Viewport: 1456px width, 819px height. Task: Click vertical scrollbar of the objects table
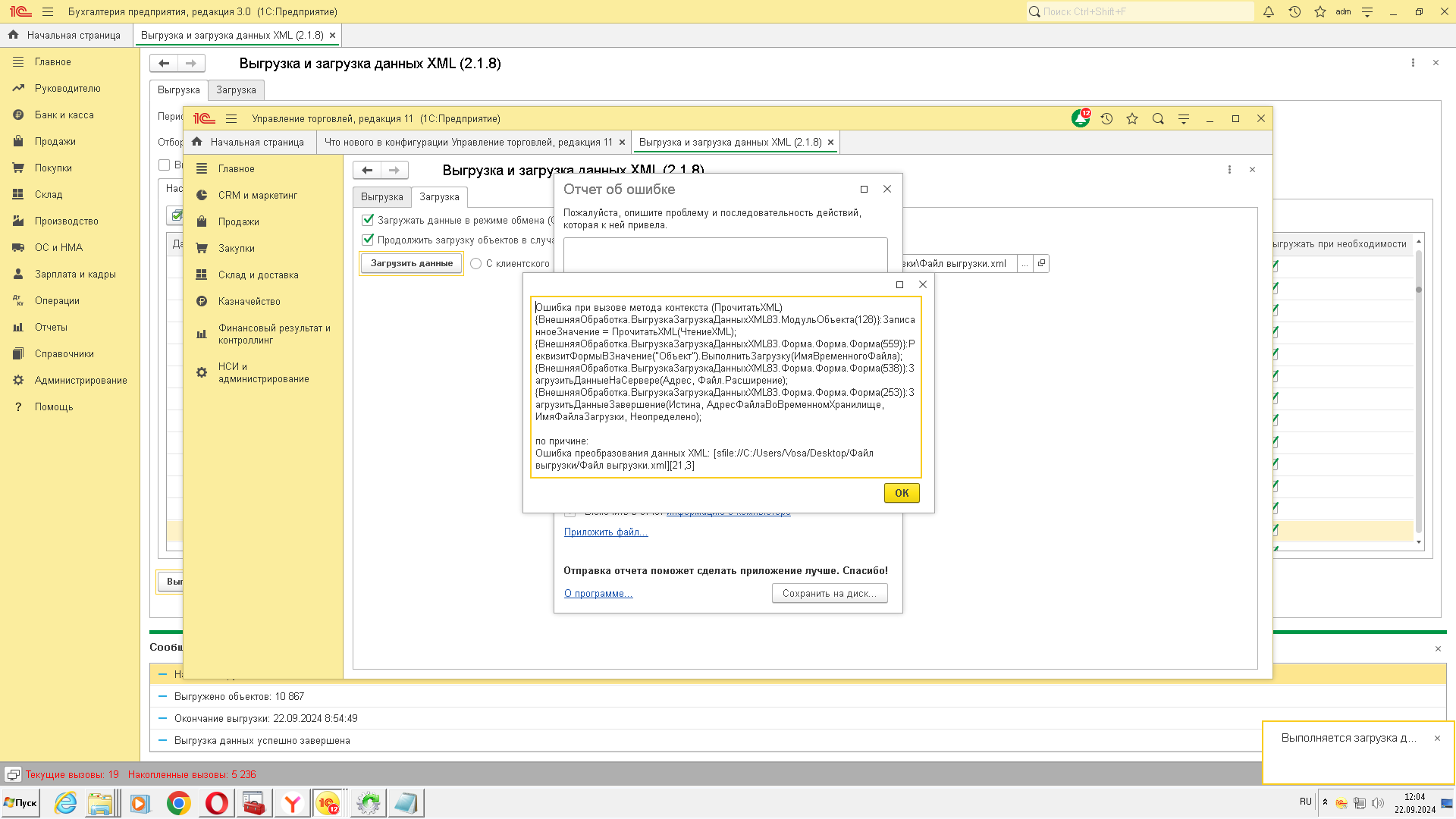coord(1418,391)
